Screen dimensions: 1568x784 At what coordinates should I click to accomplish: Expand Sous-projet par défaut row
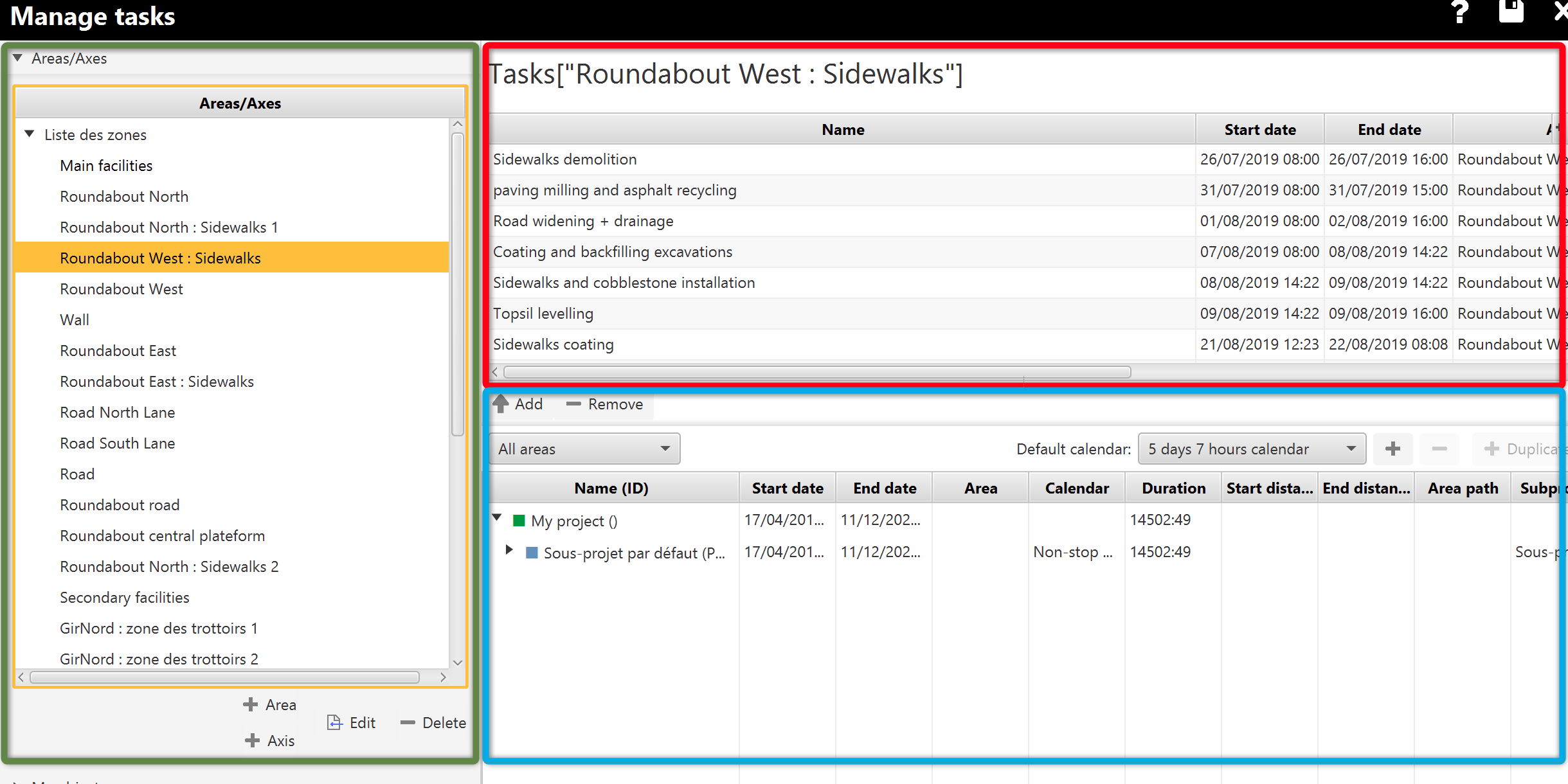pyautogui.click(x=509, y=549)
